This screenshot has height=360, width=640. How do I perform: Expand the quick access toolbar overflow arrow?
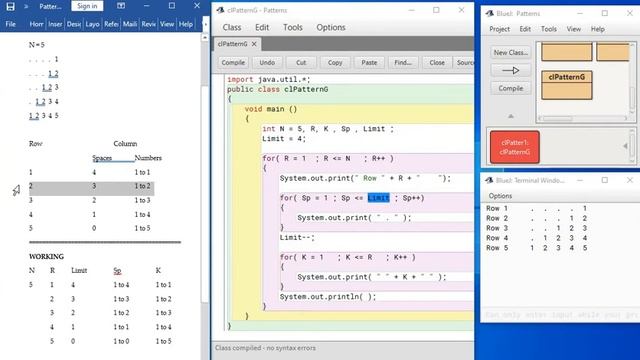click(26, 6)
